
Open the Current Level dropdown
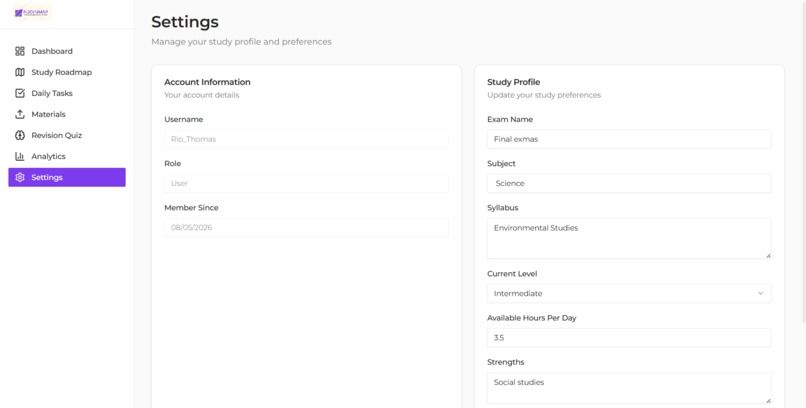pos(629,293)
